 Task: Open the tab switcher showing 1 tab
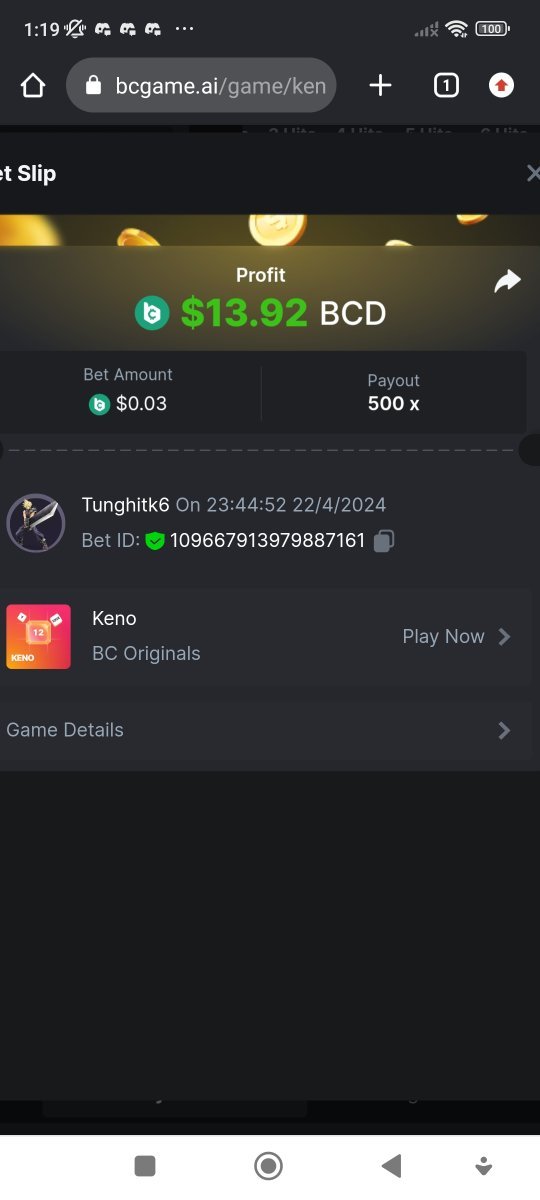446,86
